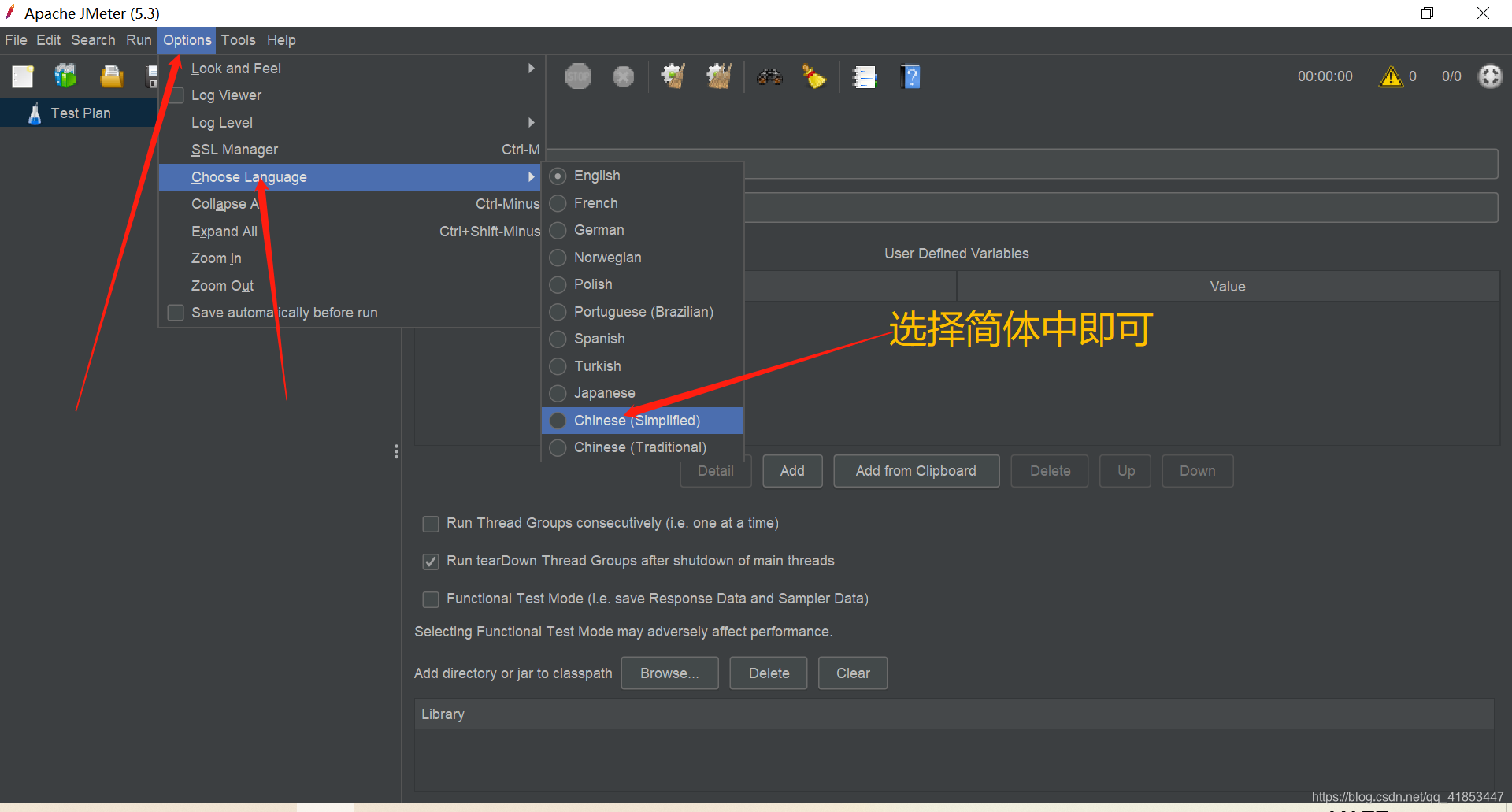Click the Comments input field

[1121, 208]
